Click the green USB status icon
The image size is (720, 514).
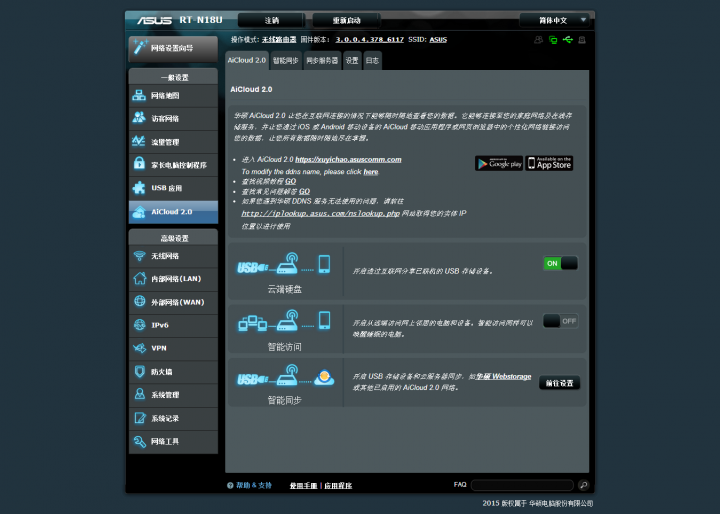tap(568, 40)
